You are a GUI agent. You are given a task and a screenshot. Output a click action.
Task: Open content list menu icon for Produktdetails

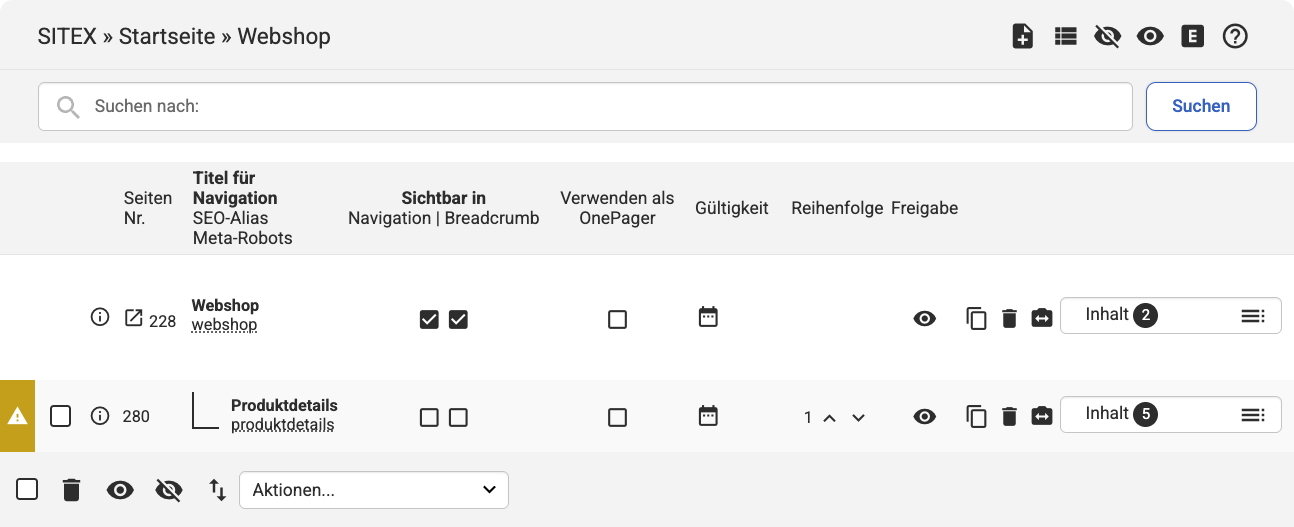coord(1253,414)
